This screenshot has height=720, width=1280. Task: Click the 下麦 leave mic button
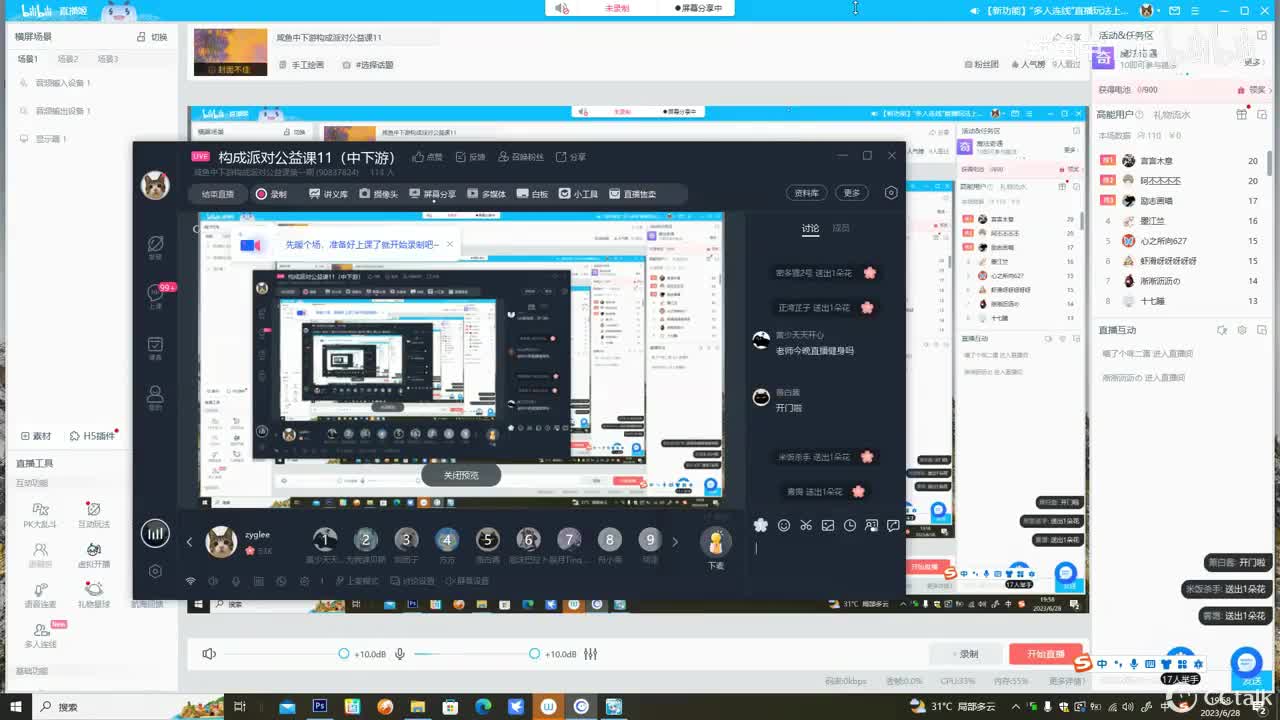(716, 548)
